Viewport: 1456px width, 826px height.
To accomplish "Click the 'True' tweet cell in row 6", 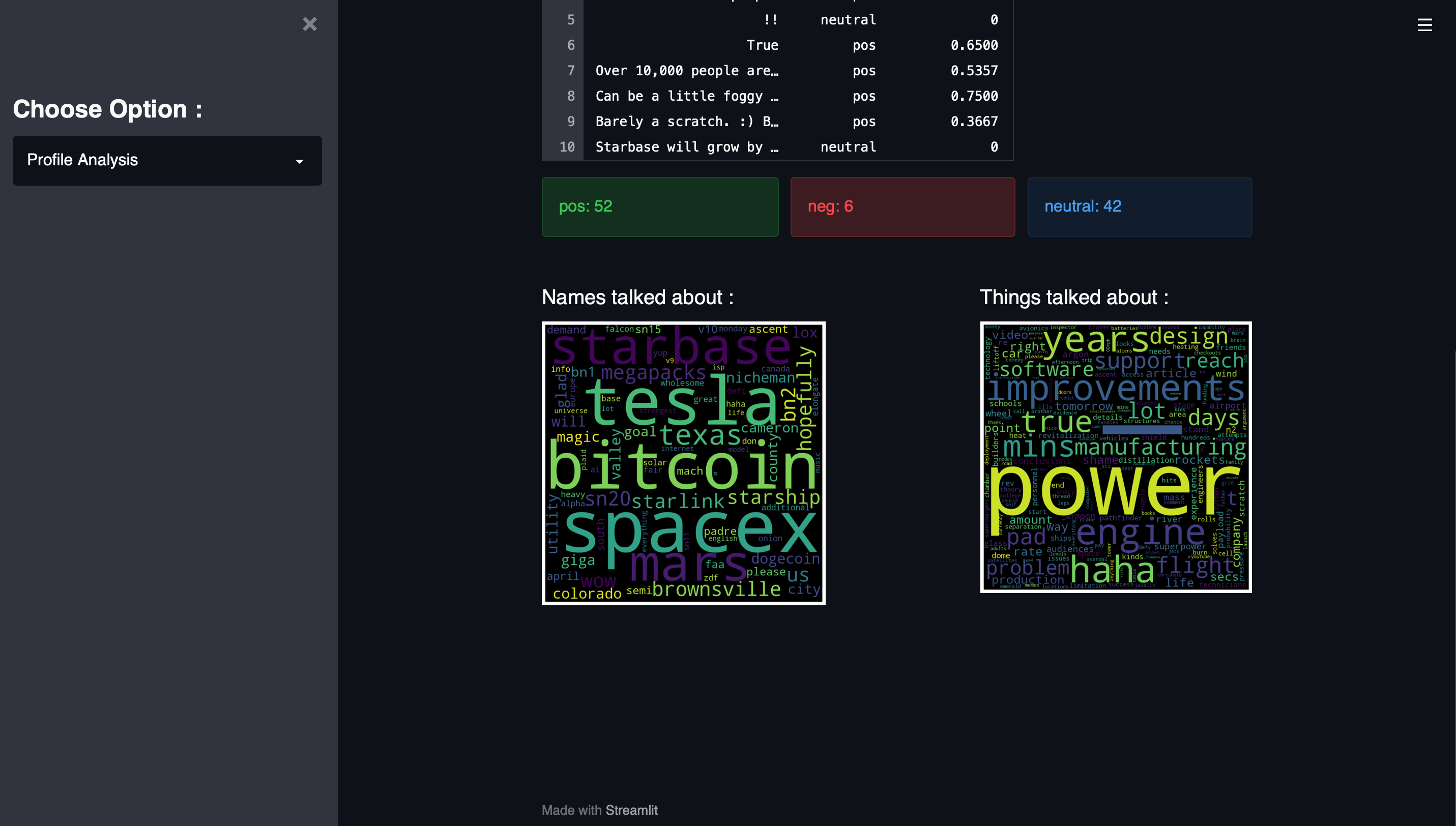I will click(762, 45).
